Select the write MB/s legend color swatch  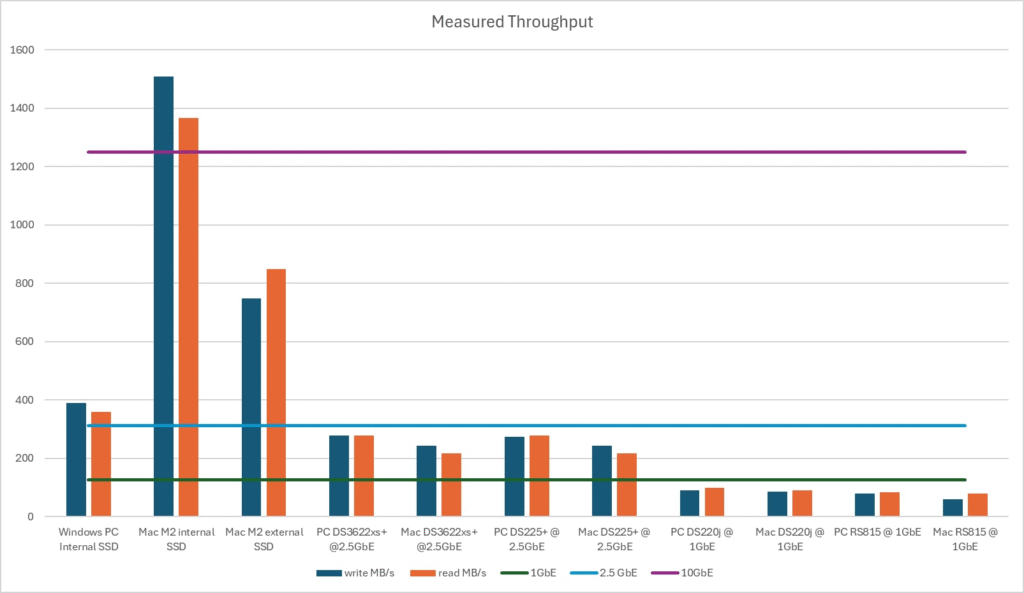coord(331,573)
